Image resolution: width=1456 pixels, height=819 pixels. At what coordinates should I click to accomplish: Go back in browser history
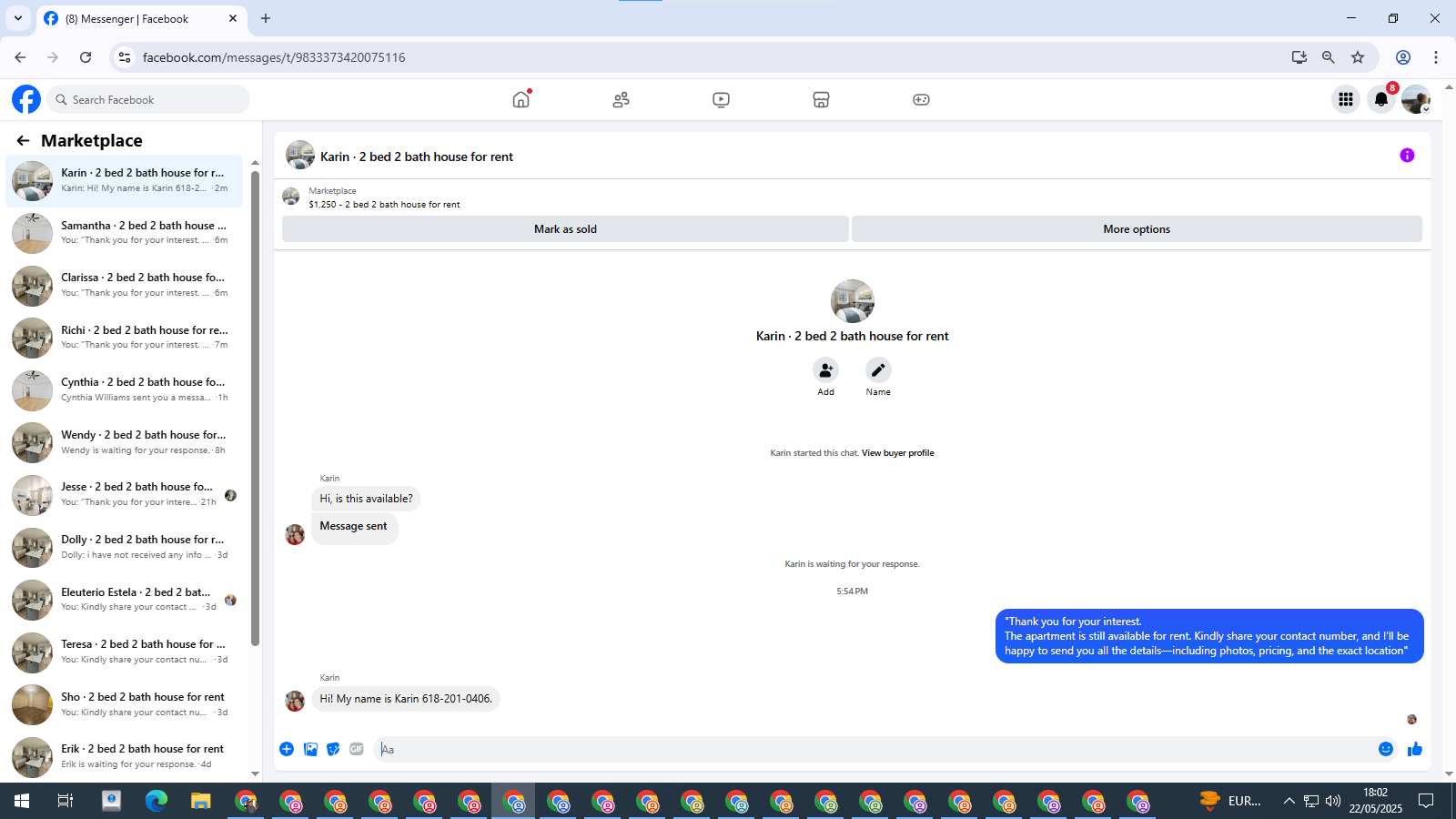[20, 57]
